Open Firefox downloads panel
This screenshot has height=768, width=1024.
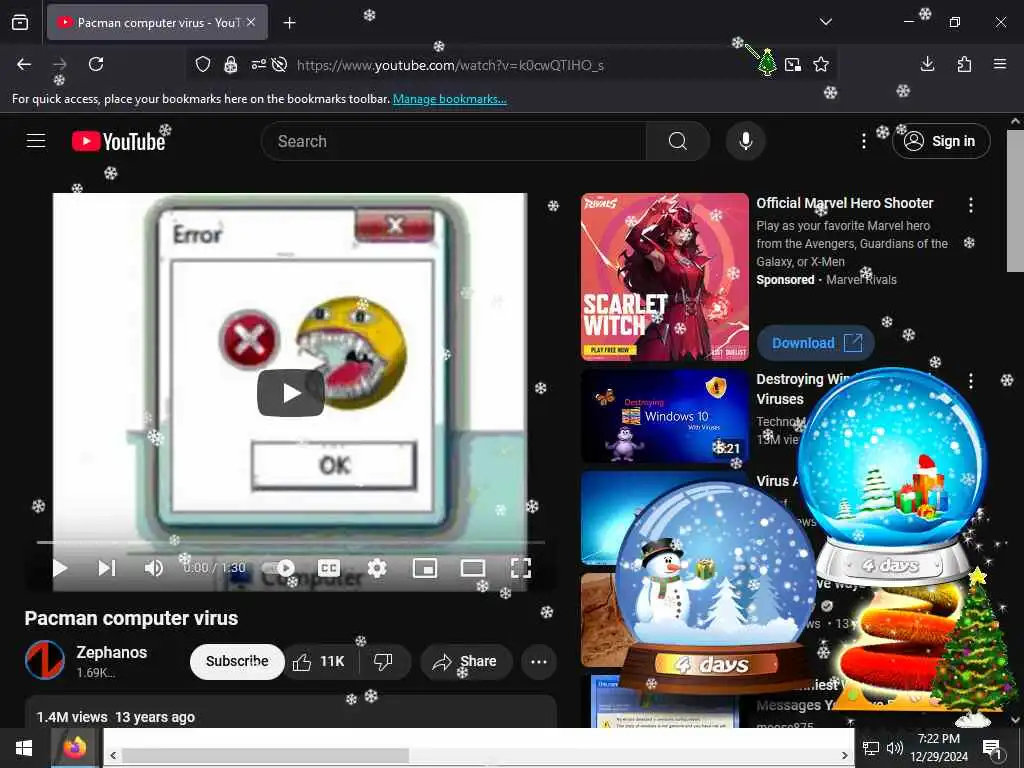[x=927, y=64]
